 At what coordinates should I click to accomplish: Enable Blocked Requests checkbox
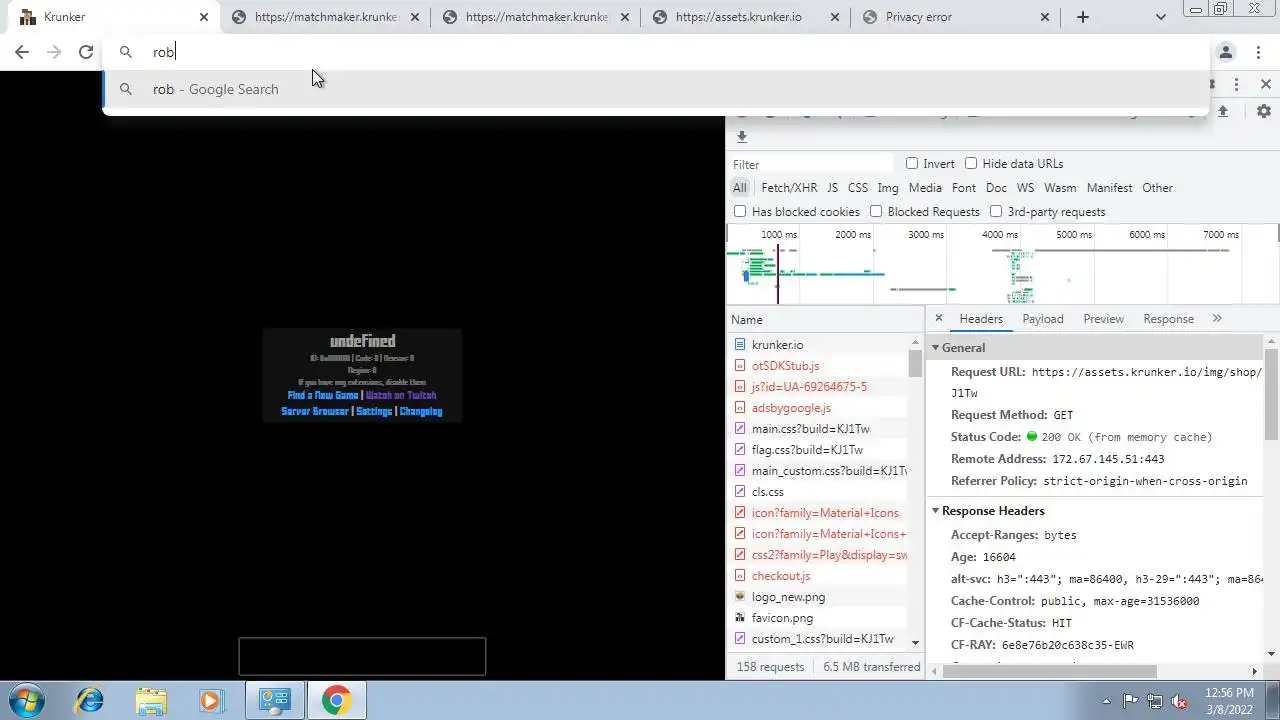pyautogui.click(x=876, y=211)
